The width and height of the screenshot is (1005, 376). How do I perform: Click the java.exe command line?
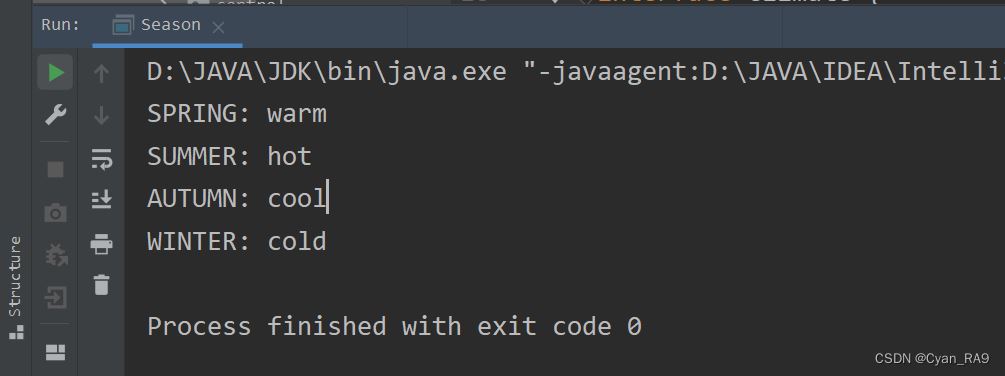pos(576,72)
